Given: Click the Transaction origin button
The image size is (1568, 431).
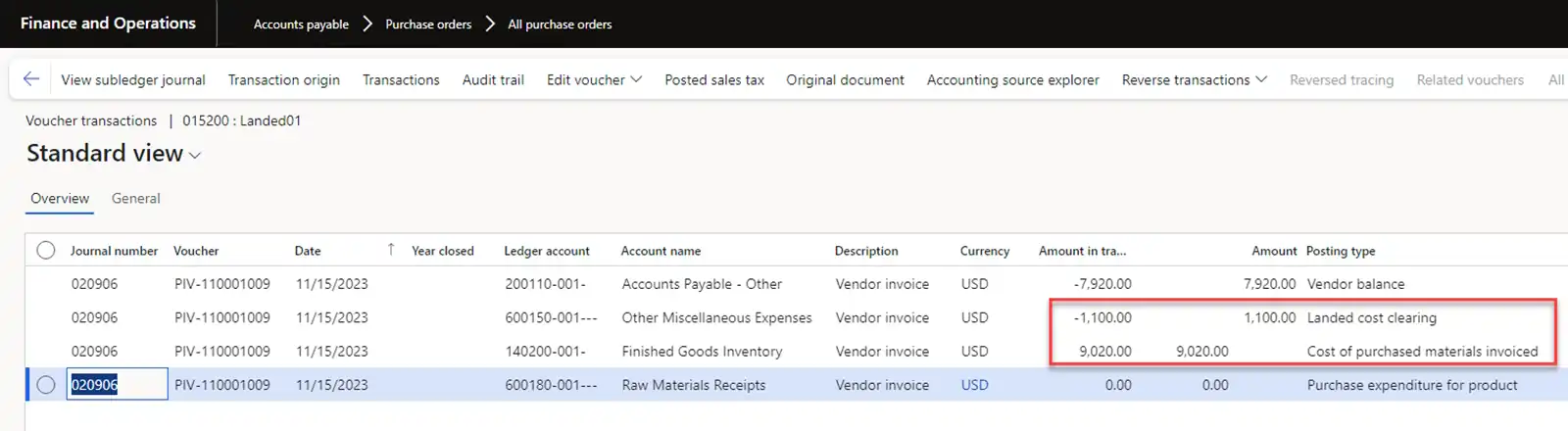Looking at the screenshot, I should coord(284,79).
